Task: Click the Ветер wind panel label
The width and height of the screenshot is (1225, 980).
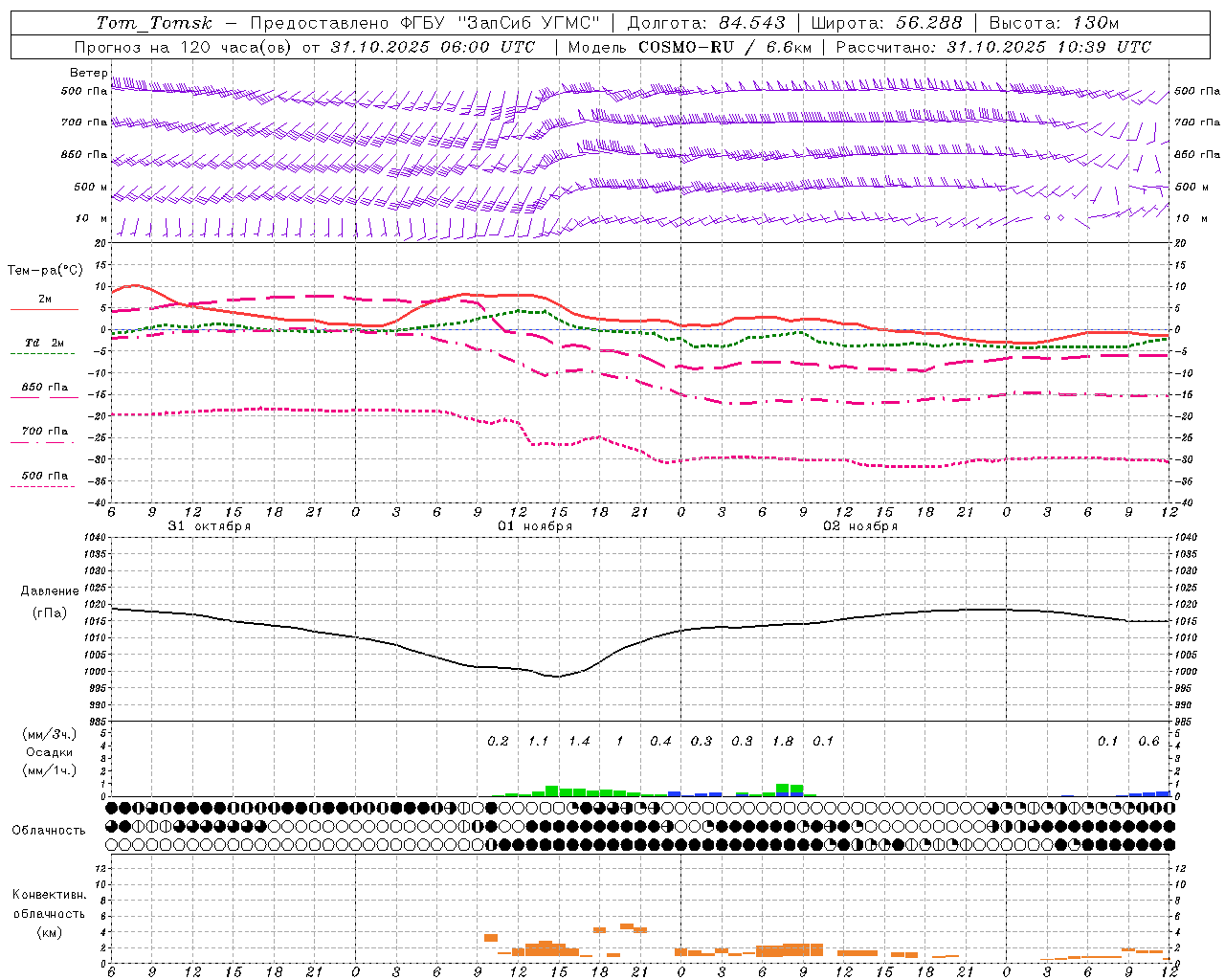Action: pyautogui.click(x=88, y=73)
